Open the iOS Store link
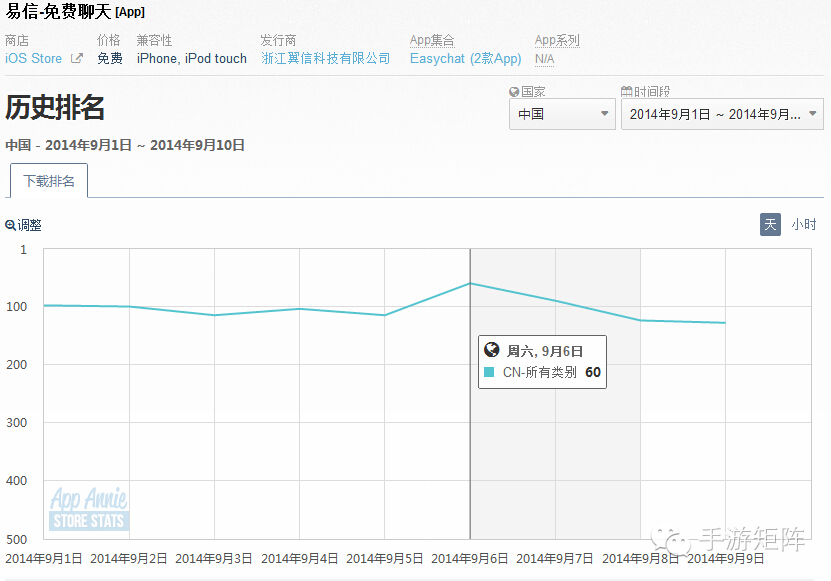The image size is (831, 581). pyautogui.click(x=33, y=58)
